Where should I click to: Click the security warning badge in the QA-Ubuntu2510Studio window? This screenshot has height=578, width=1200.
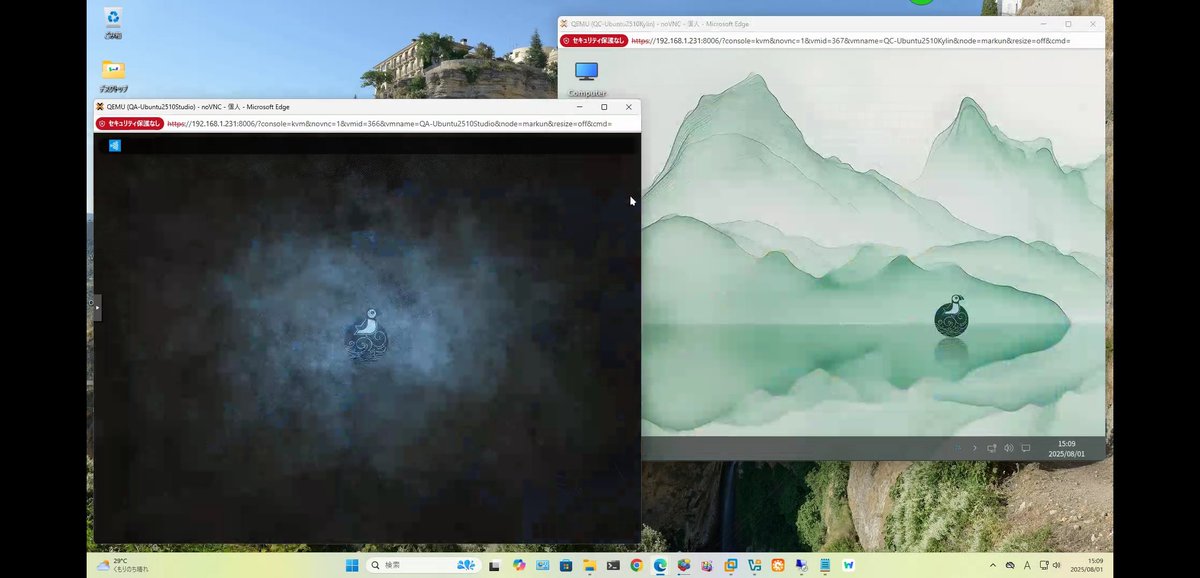pyautogui.click(x=129, y=124)
